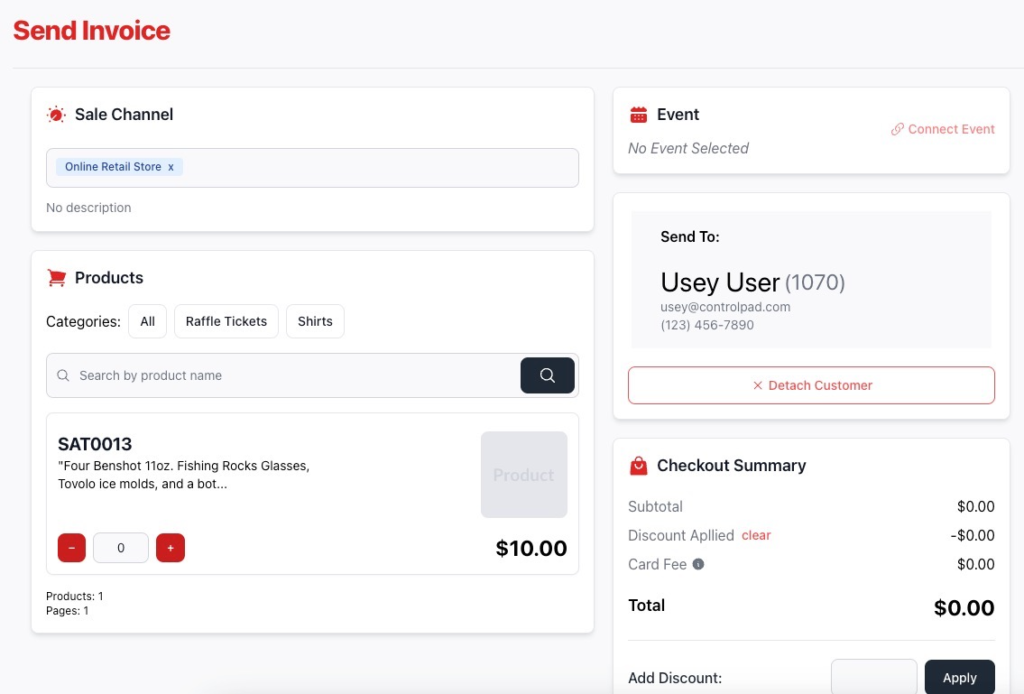Remove the Online Retail Store tag
Image resolution: width=1024 pixels, height=694 pixels.
171,167
